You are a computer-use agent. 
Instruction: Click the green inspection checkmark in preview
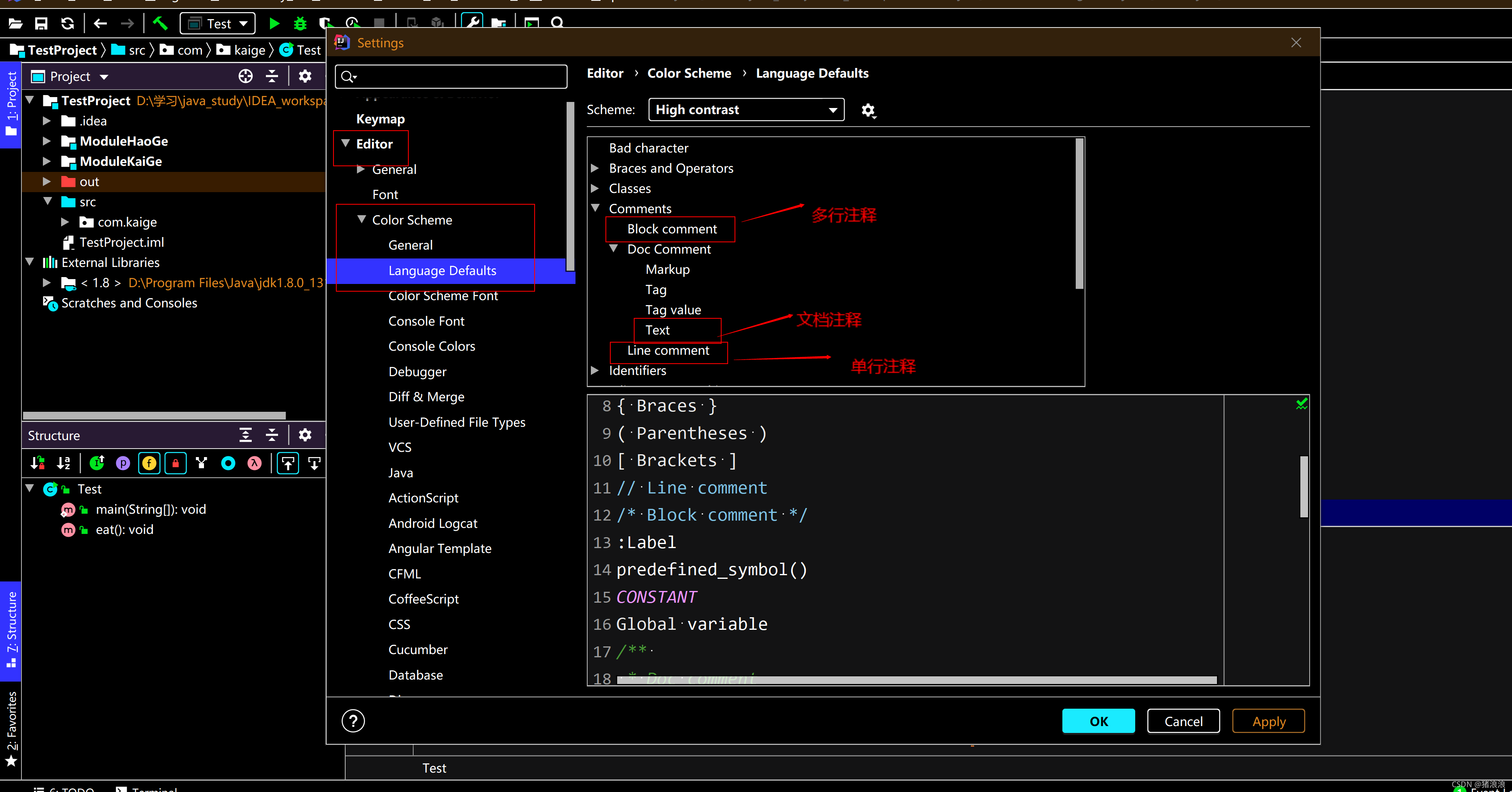1301,404
